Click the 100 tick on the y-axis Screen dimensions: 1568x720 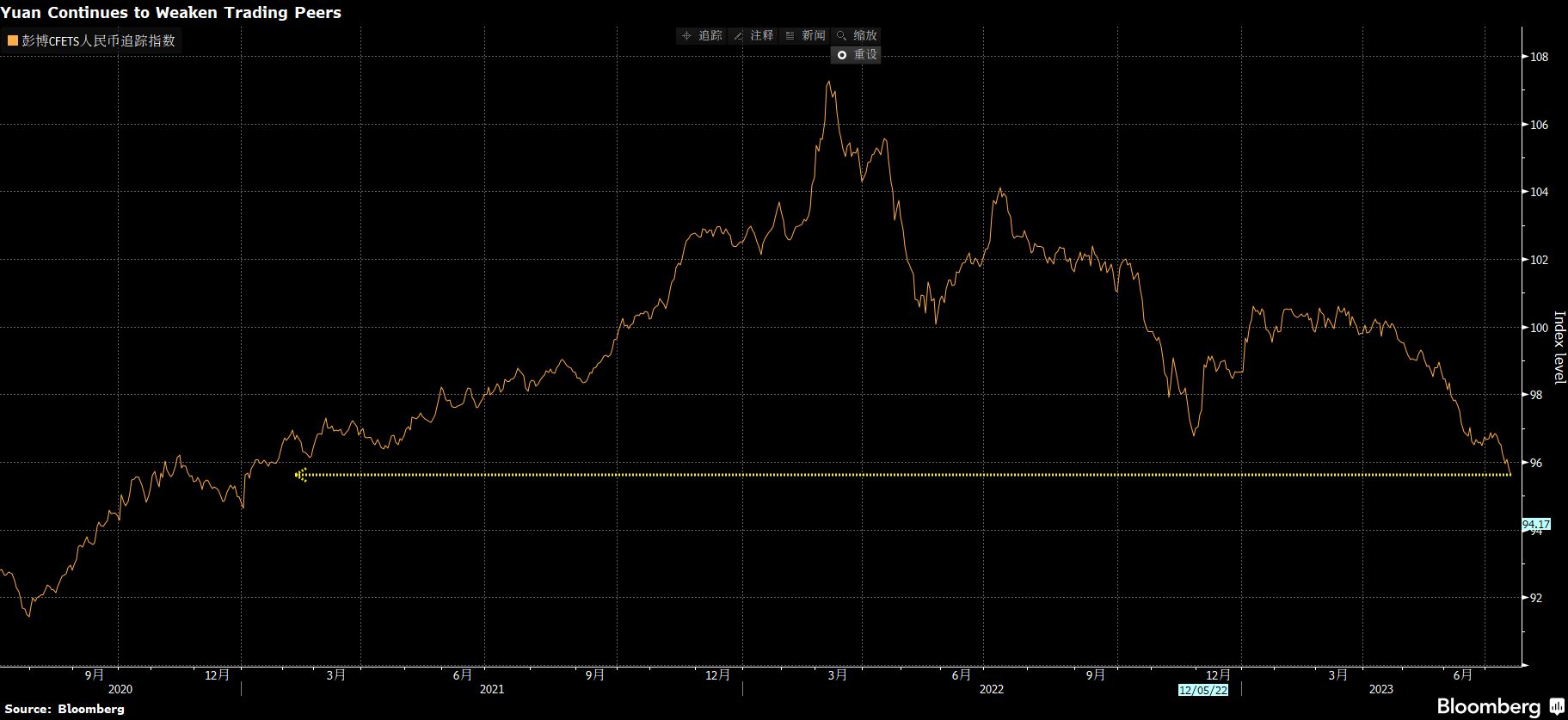[1539, 328]
